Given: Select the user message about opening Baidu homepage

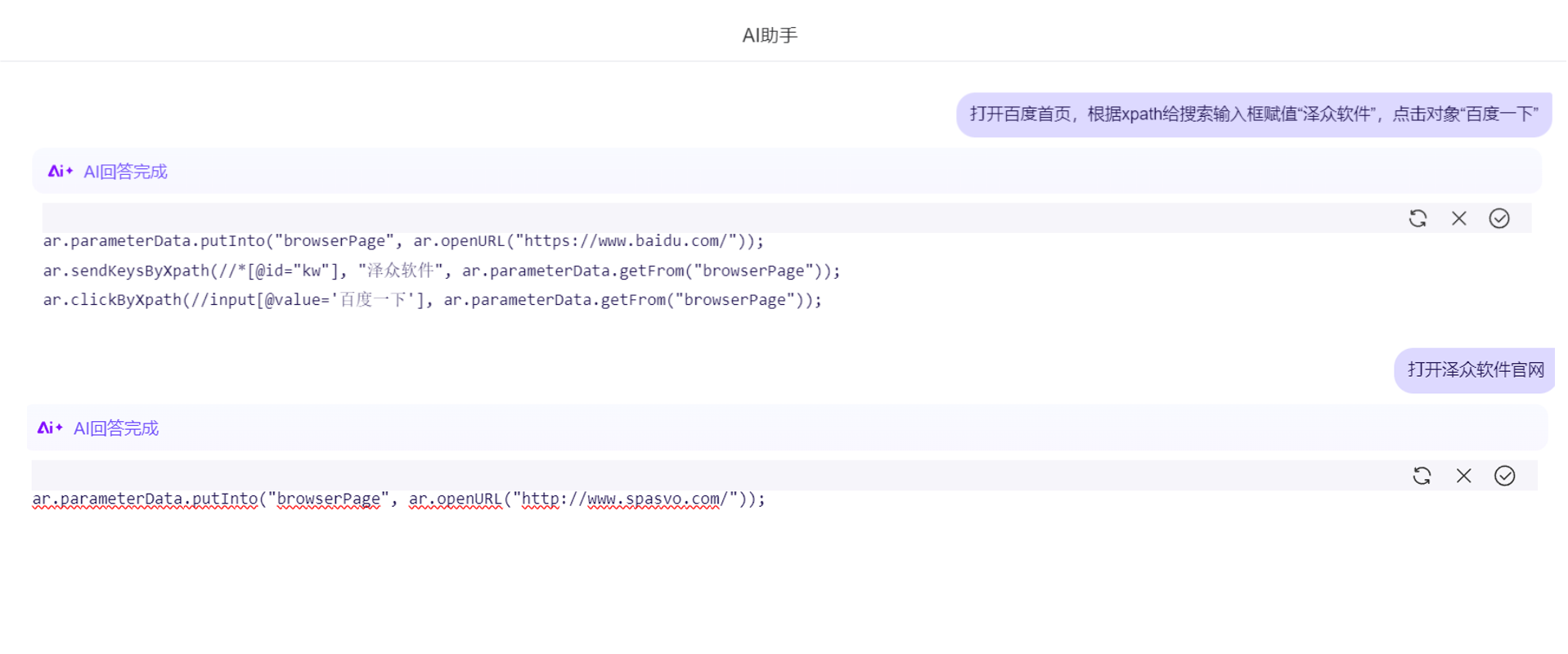Looking at the screenshot, I should [x=1253, y=114].
